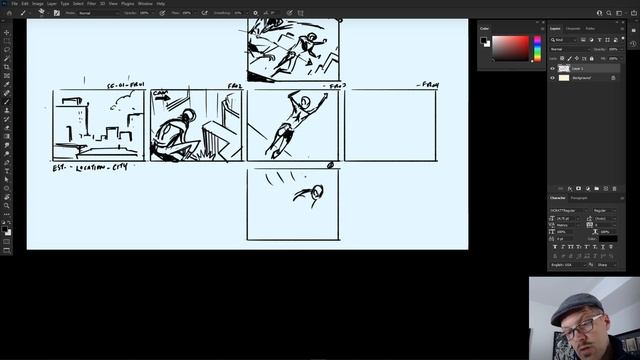
Task: Create a new layer group
Action: tap(597, 189)
